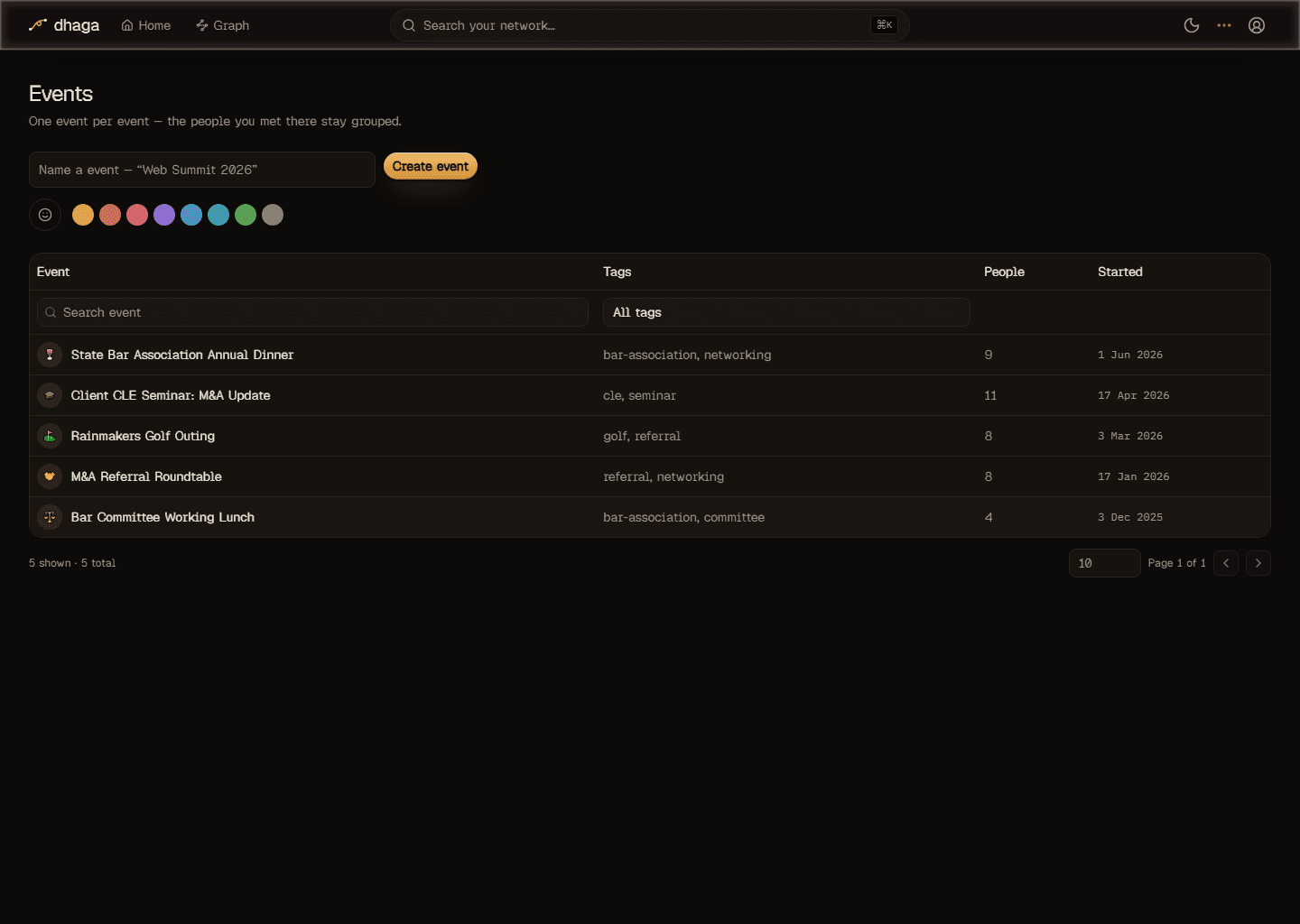The width and height of the screenshot is (1300, 924).
Task: Open the more options ellipsis menu
Action: (x=1224, y=25)
